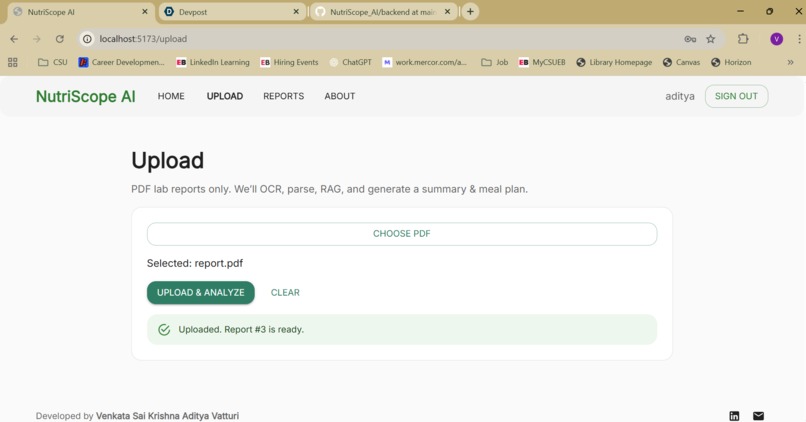Screen dimensions: 806x422
Task: Click the SIGN OUT button
Action: click(736, 96)
